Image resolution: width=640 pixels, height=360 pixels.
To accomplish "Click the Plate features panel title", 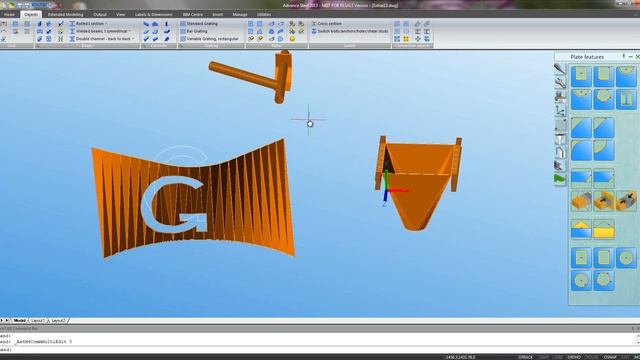I will tap(587, 57).
